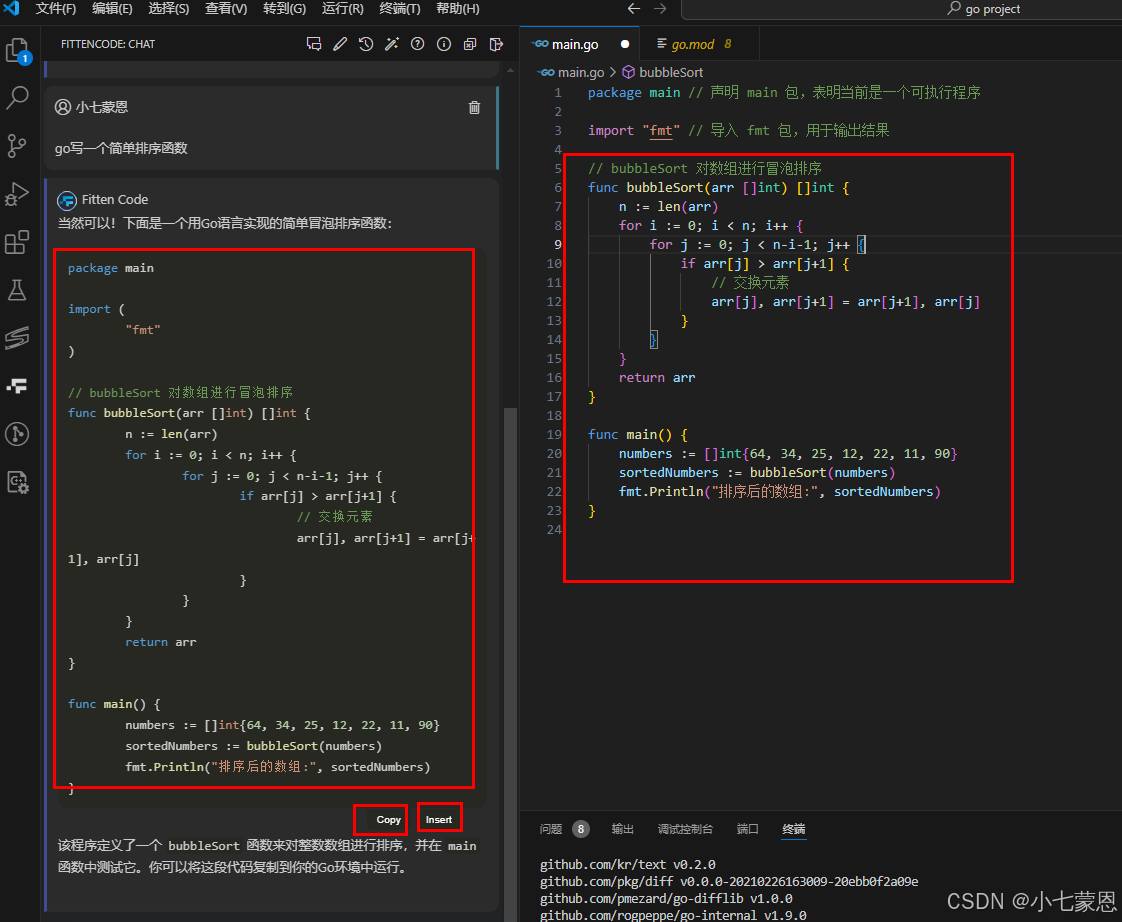Screen dimensions: 1122x922
Task: Select the 输出 panel tab
Action: [623, 829]
